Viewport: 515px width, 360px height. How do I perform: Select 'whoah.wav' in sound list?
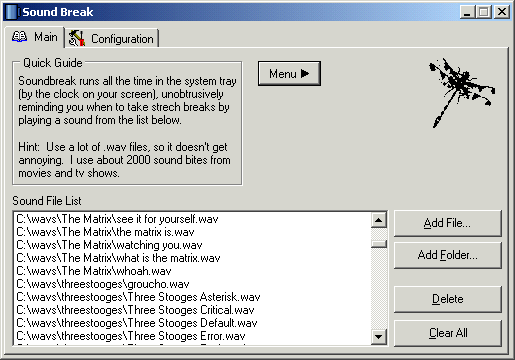[193, 271]
